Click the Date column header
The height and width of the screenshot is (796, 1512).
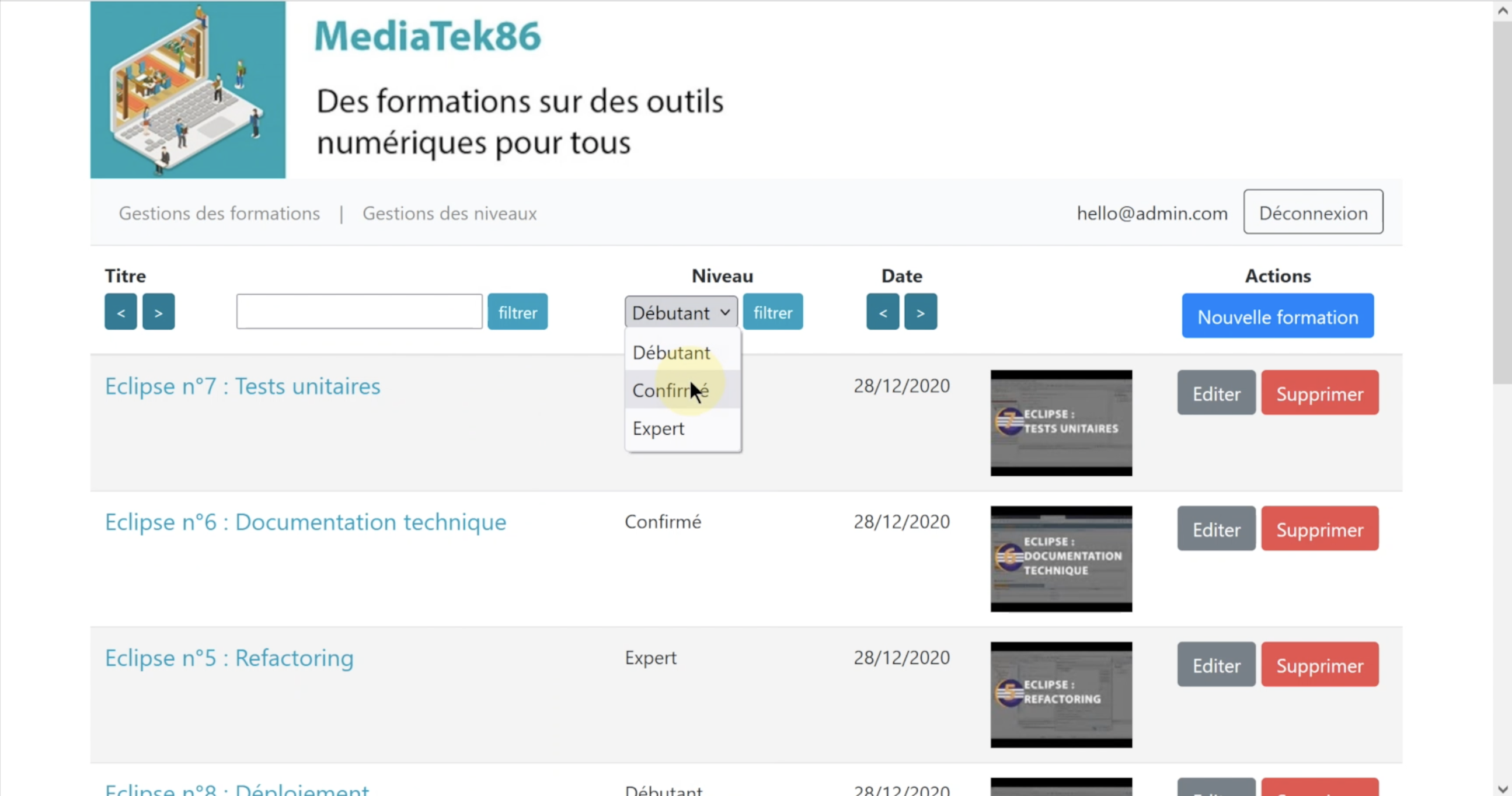[901, 275]
